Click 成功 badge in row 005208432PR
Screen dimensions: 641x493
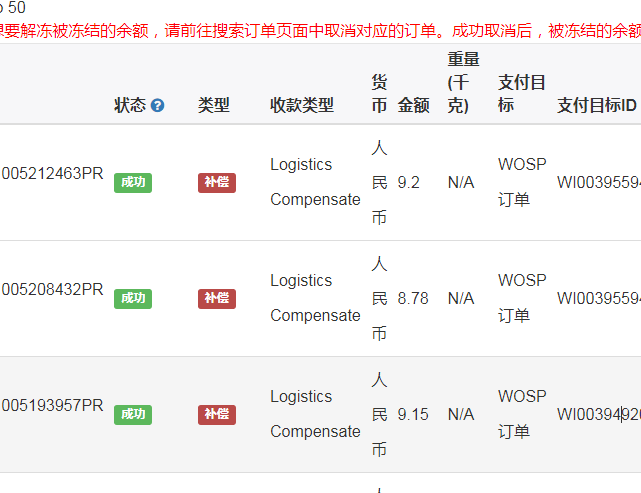[133, 298]
